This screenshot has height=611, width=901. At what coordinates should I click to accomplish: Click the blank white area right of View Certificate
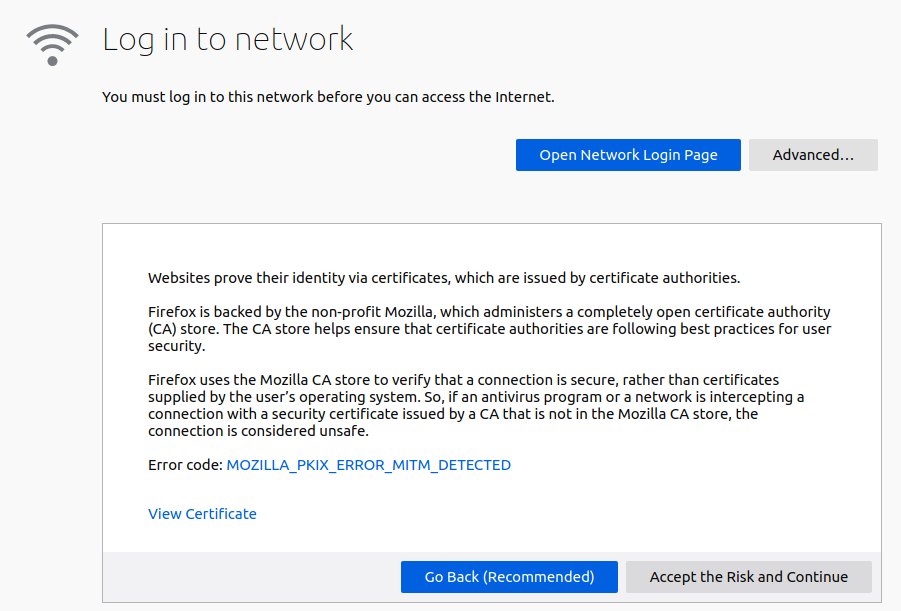pos(550,514)
